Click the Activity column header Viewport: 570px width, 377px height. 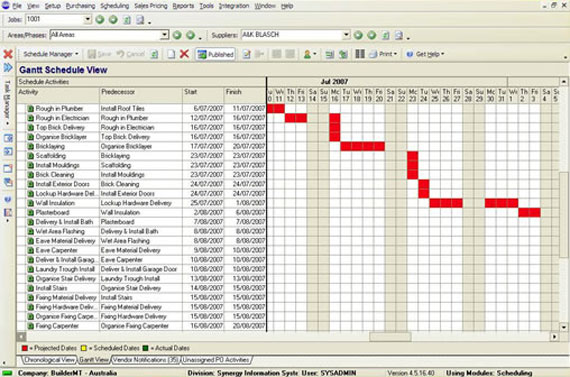pyautogui.click(x=58, y=95)
